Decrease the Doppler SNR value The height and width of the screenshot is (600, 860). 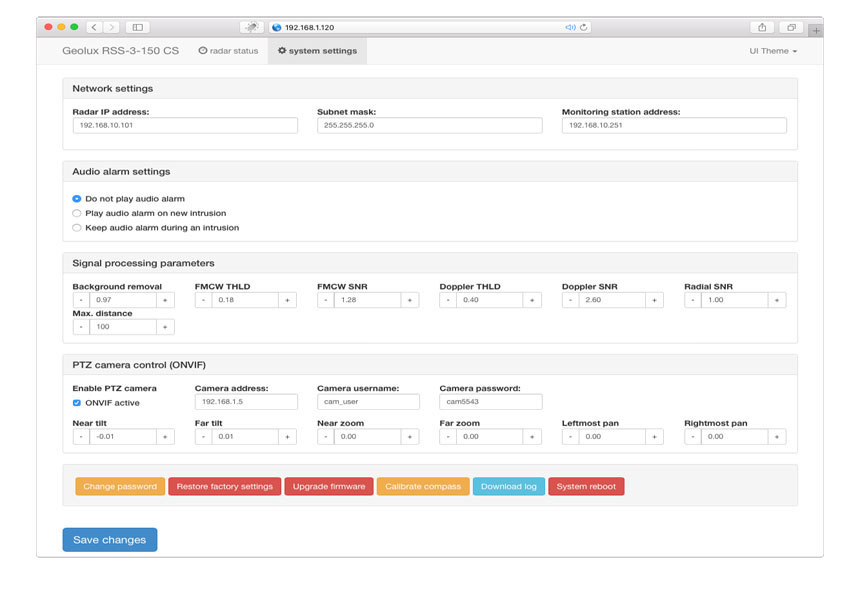coord(570,300)
